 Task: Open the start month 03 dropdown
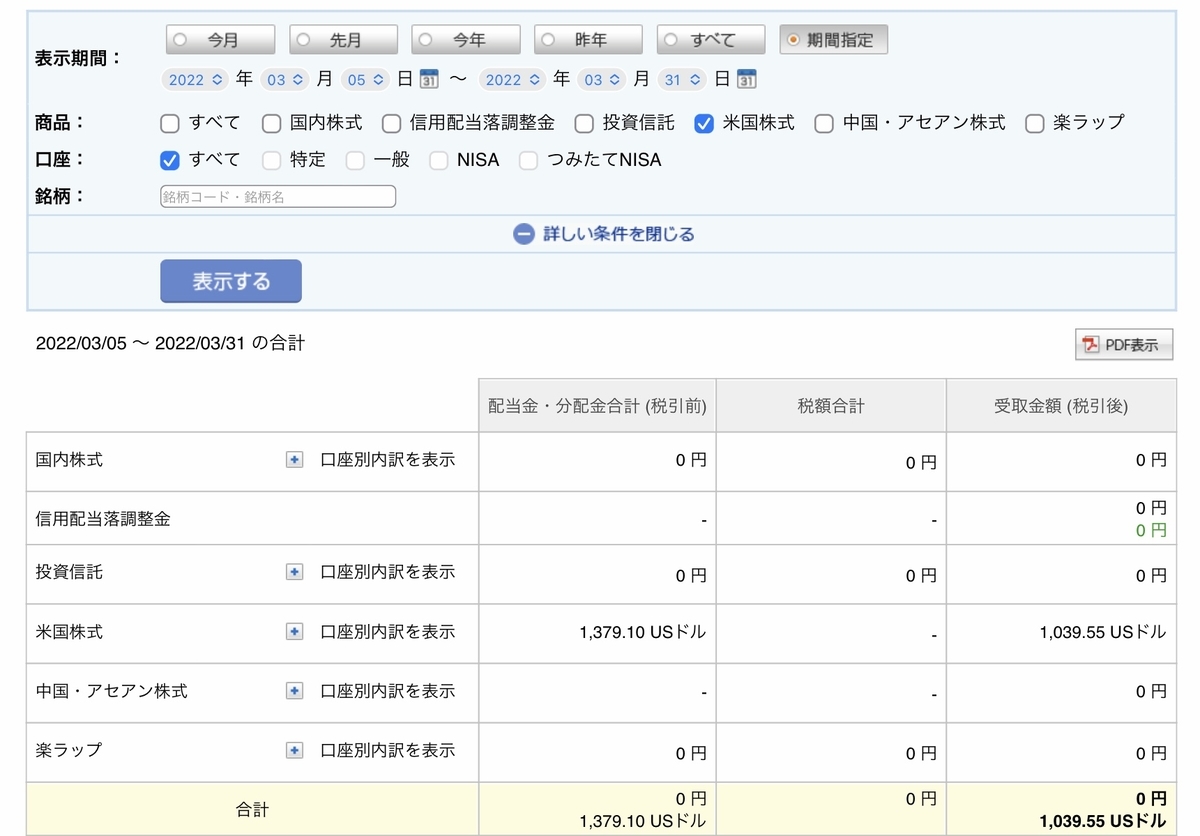tap(285, 79)
